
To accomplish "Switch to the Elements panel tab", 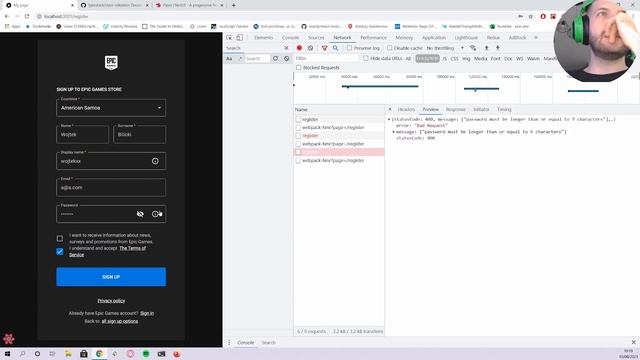I will point(264,38).
